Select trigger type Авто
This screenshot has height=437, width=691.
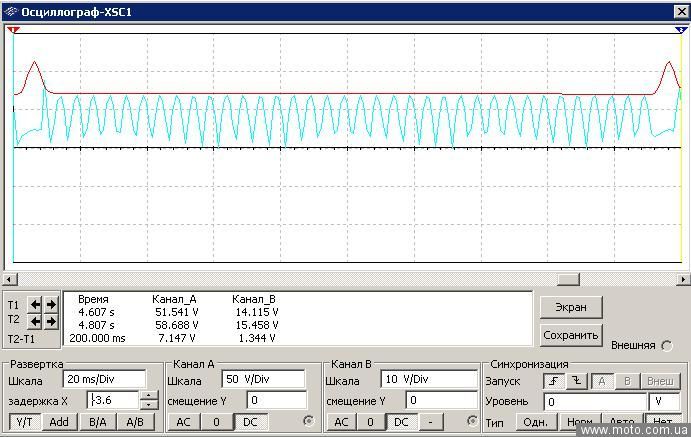622,422
